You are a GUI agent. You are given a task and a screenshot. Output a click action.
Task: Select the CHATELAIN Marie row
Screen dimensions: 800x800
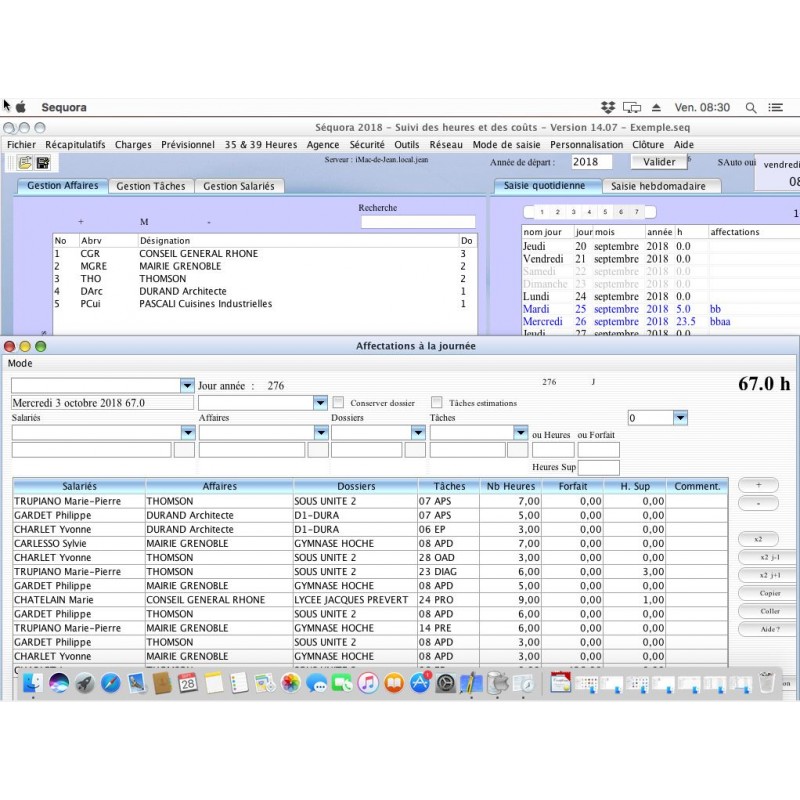(x=370, y=600)
